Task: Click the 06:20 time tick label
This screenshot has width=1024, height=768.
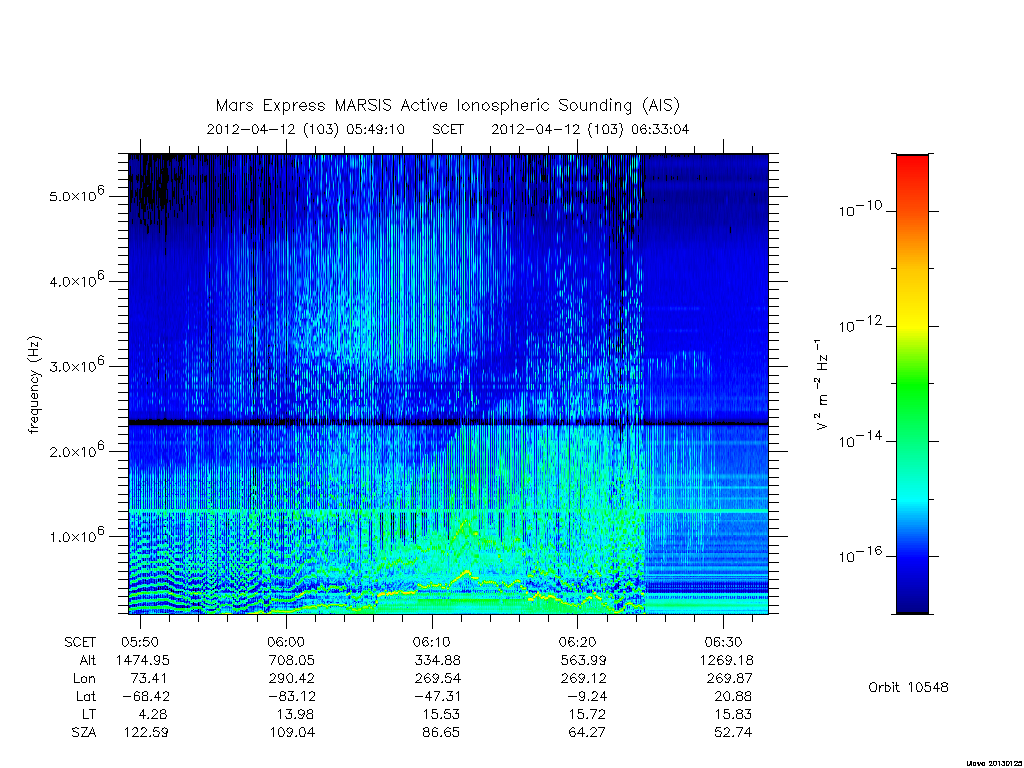Action: (x=578, y=642)
